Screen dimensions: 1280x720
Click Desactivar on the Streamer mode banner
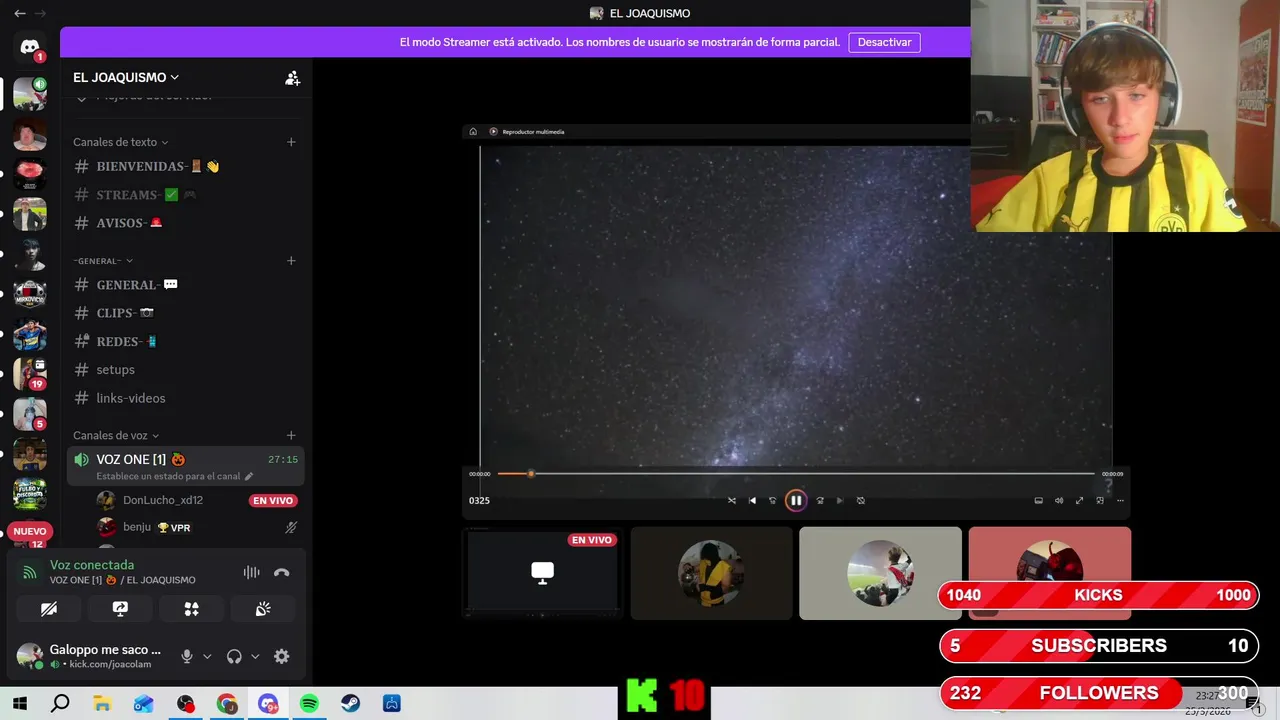click(884, 42)
